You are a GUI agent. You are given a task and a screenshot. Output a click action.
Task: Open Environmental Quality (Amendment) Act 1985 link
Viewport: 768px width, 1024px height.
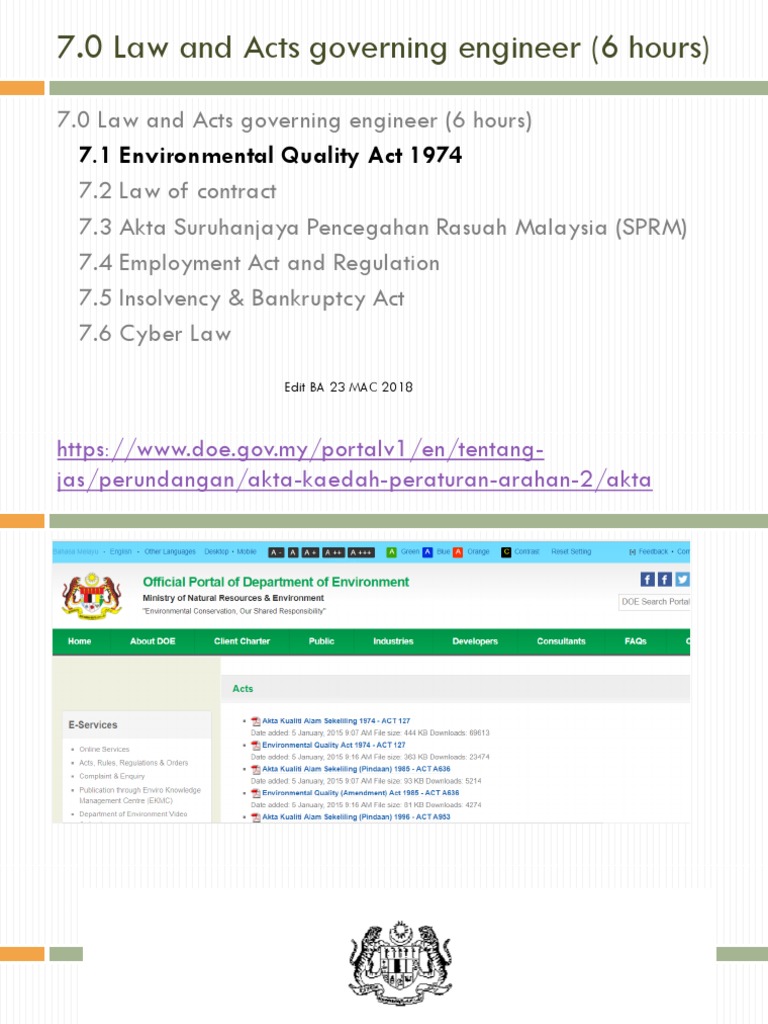click(x=360, y=793)
